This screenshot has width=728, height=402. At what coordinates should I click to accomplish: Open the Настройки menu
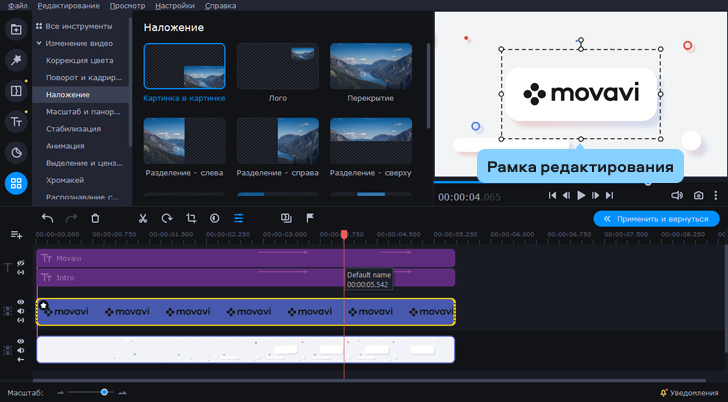click(175, 6)
